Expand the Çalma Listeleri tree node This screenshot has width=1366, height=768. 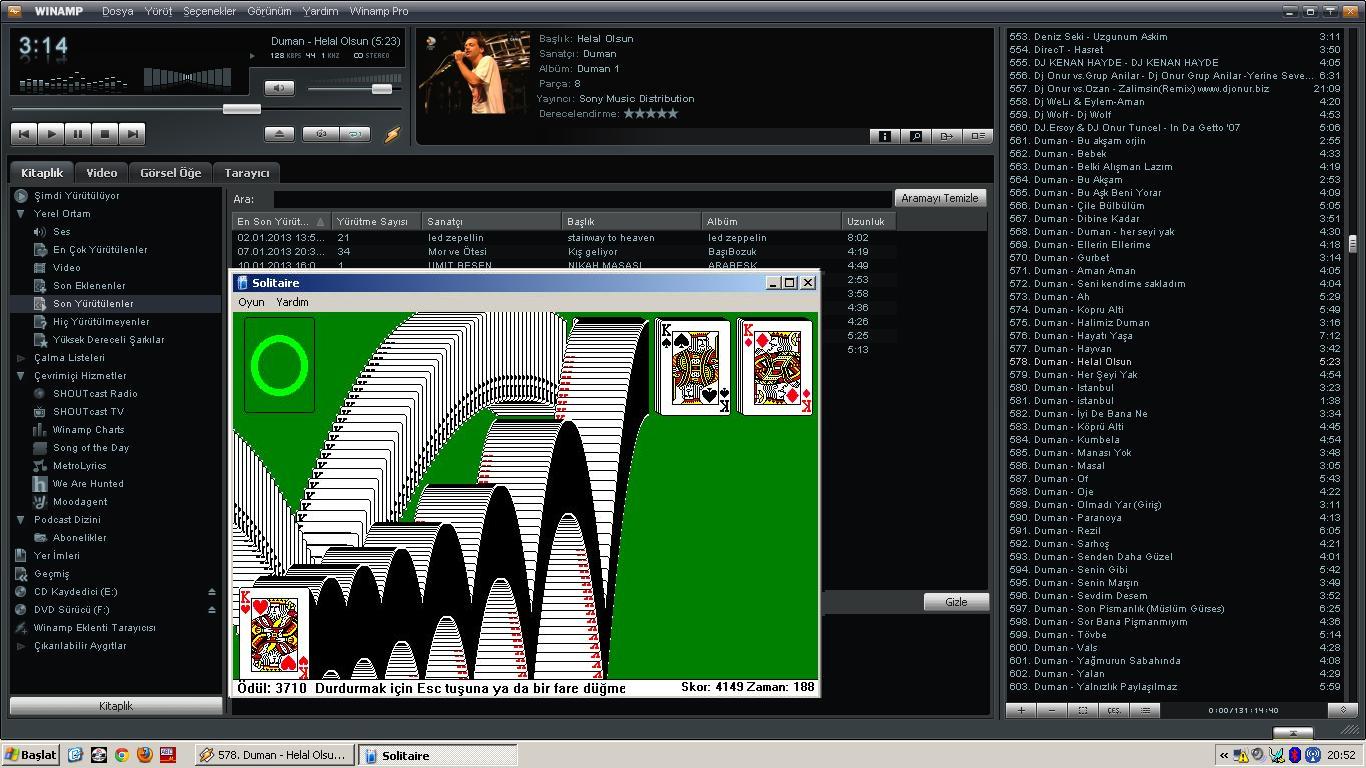pyautogui.click(x=21, y=358)
